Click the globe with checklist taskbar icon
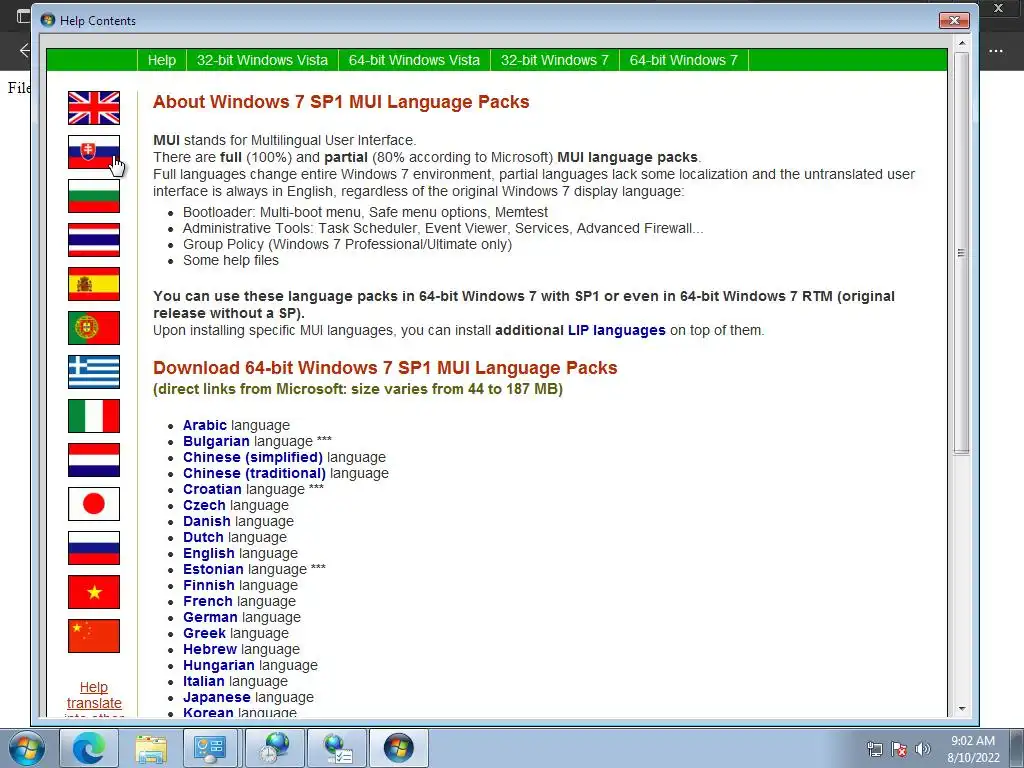Image resolution: width=1024 pixels, height=768 pixels. point(337,748)
